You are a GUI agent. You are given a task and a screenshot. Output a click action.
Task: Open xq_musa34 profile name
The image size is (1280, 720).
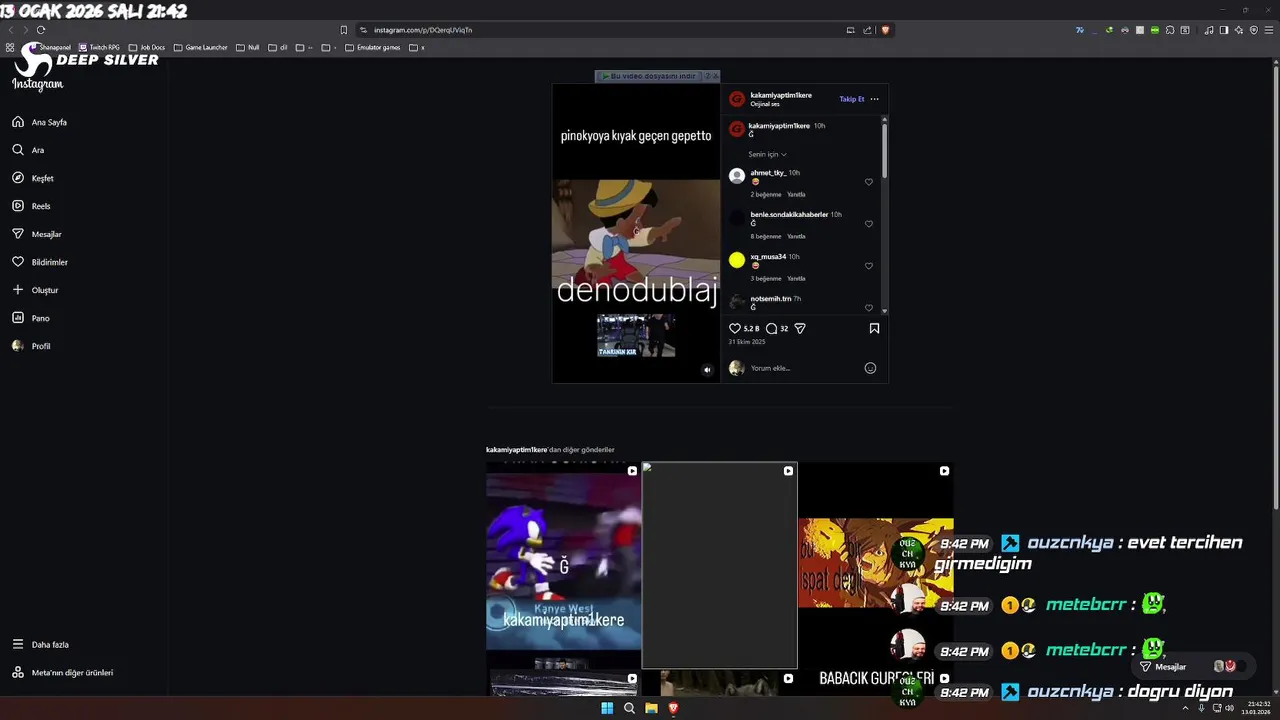pos(768,257)
